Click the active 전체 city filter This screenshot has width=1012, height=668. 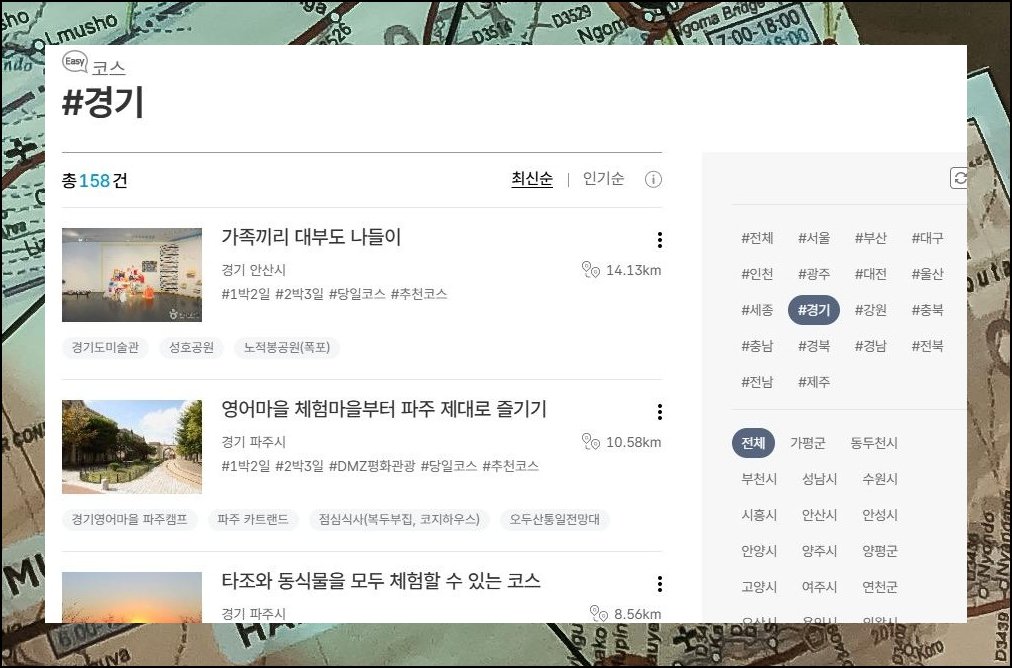pos(753,443)
